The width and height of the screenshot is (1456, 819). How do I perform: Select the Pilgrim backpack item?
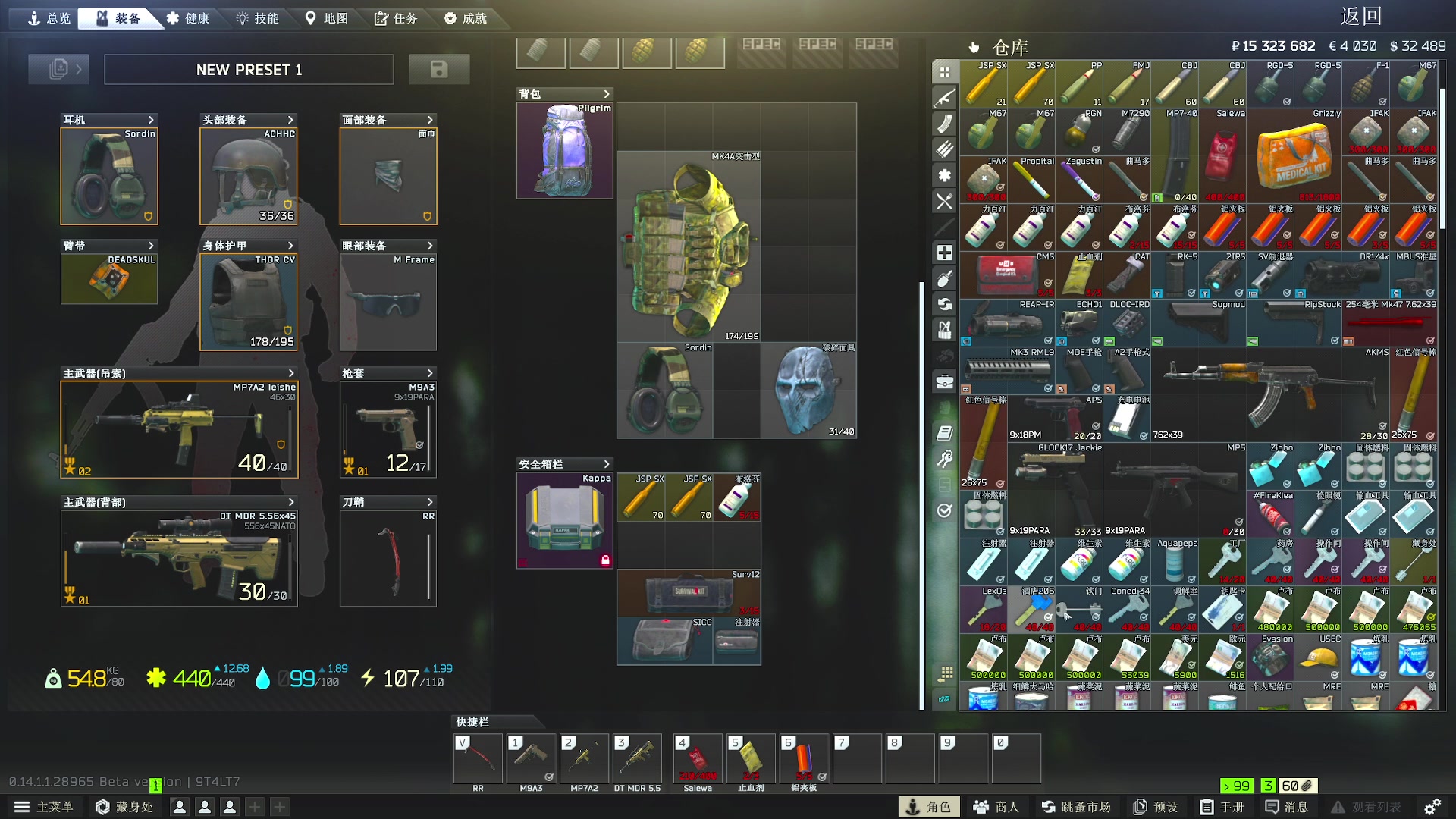565,151
